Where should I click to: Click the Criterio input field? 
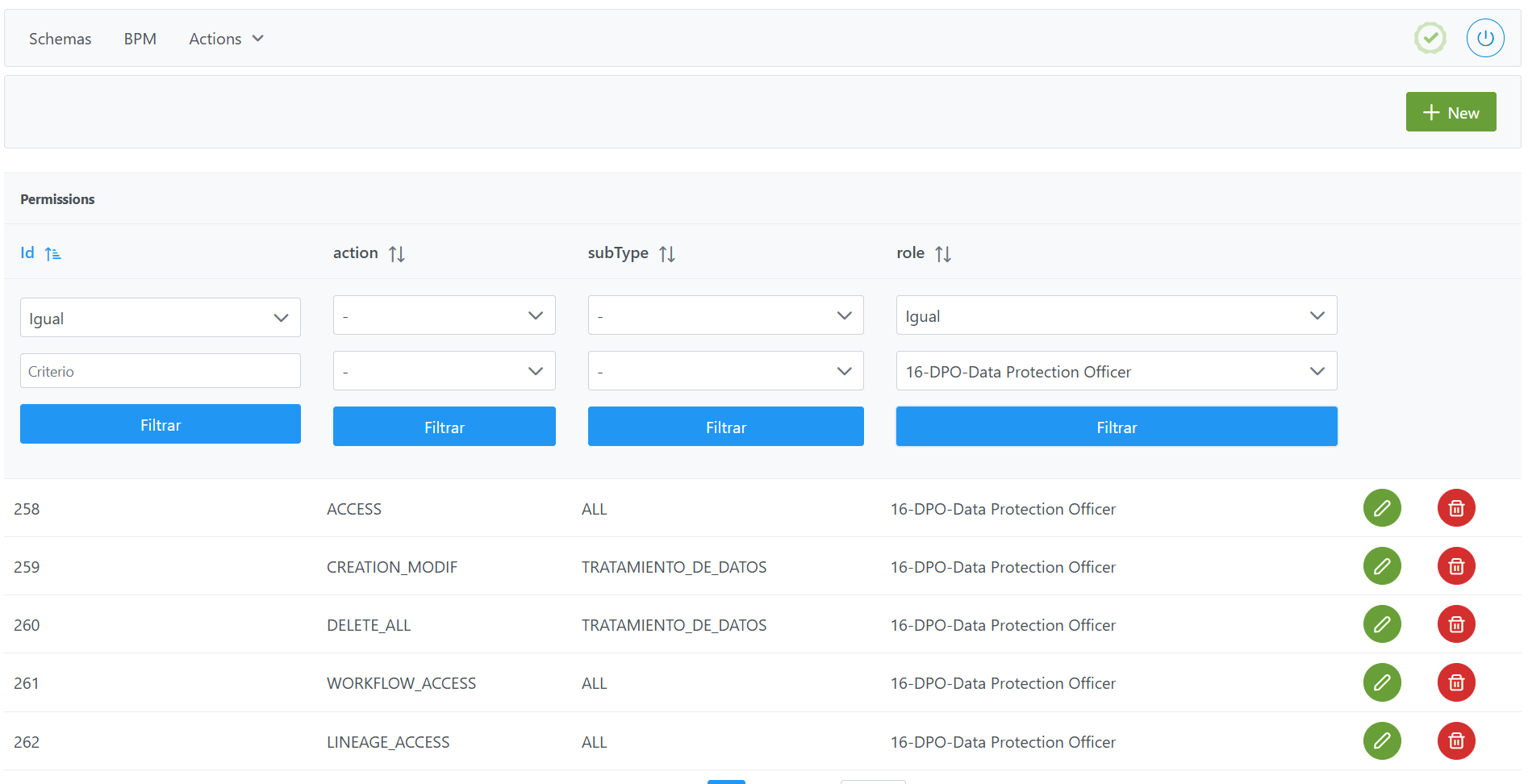click(160, 371)
